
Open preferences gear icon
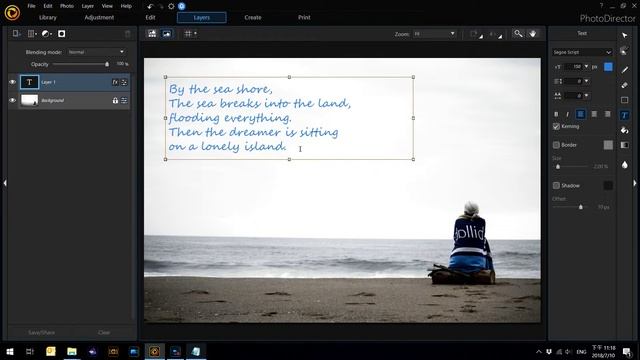[x=171, y=6]
